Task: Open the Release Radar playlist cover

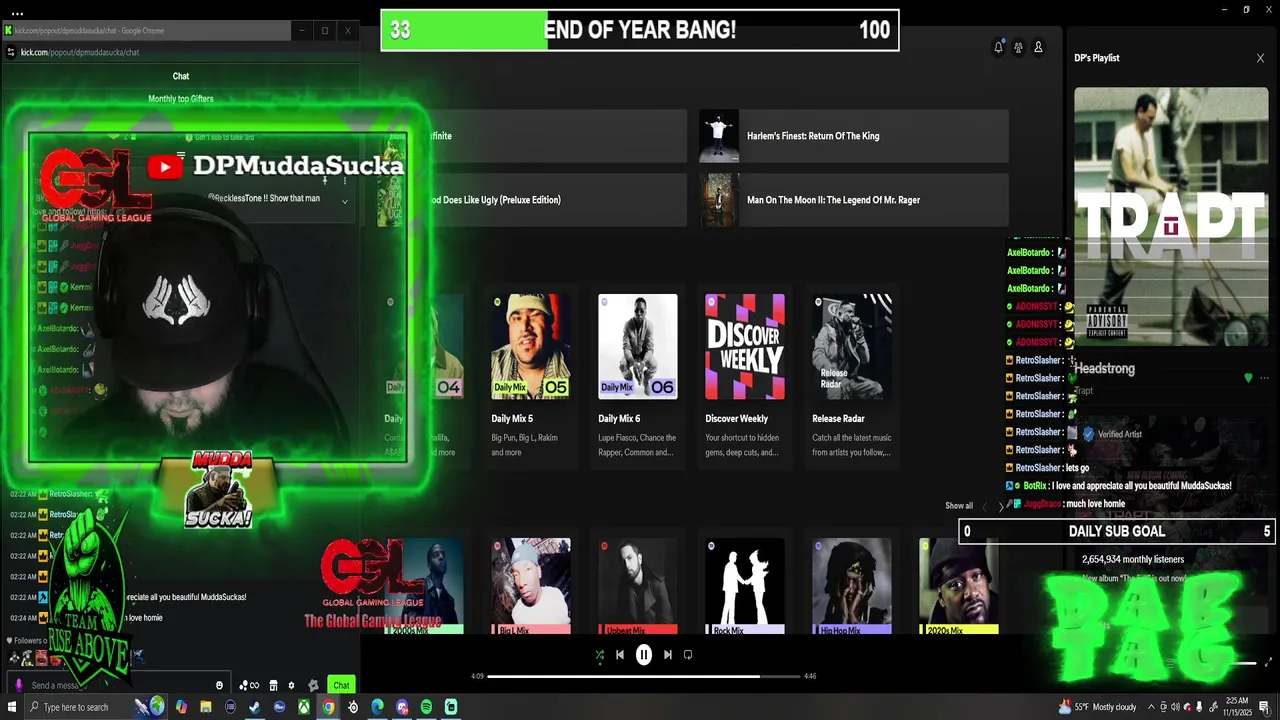Action: (852, 346)
